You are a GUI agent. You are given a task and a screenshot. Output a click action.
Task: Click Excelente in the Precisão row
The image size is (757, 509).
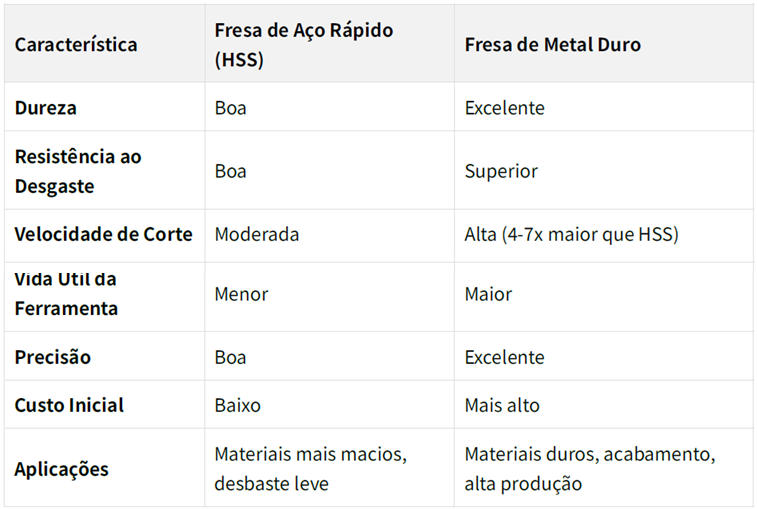click(504, 357)
